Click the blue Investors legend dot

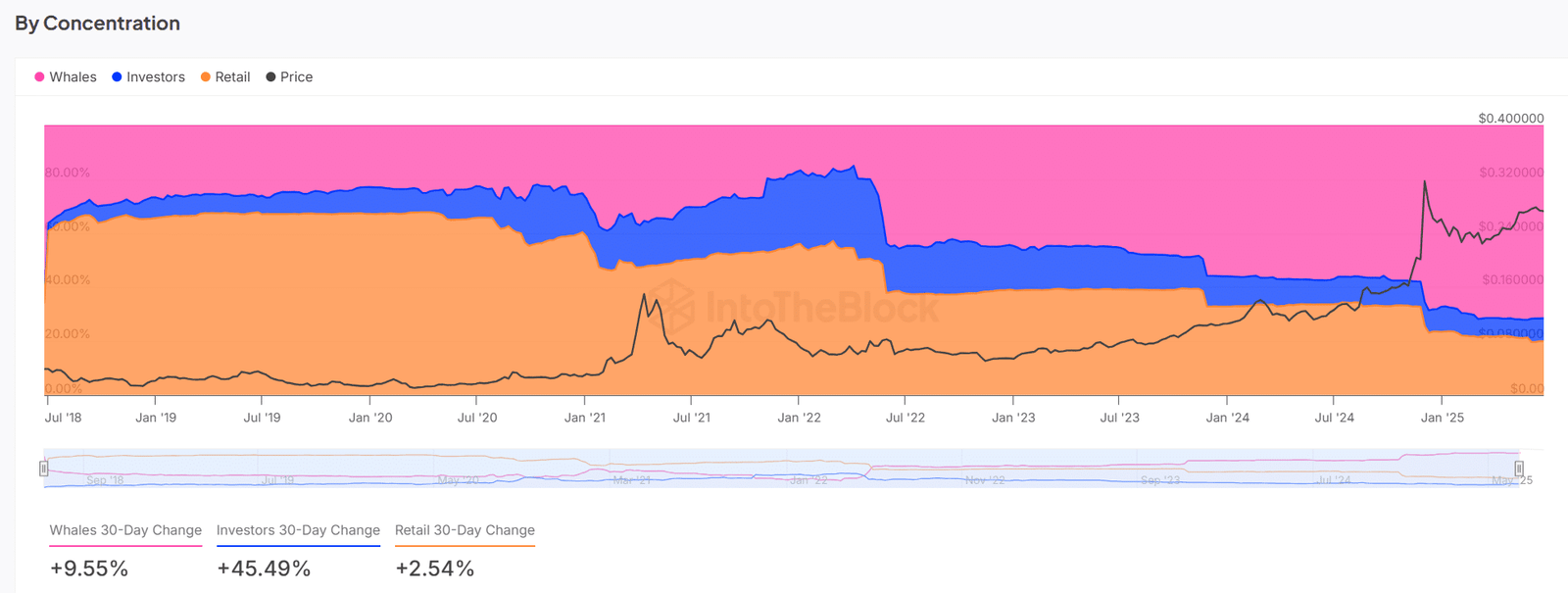point(117,76)
